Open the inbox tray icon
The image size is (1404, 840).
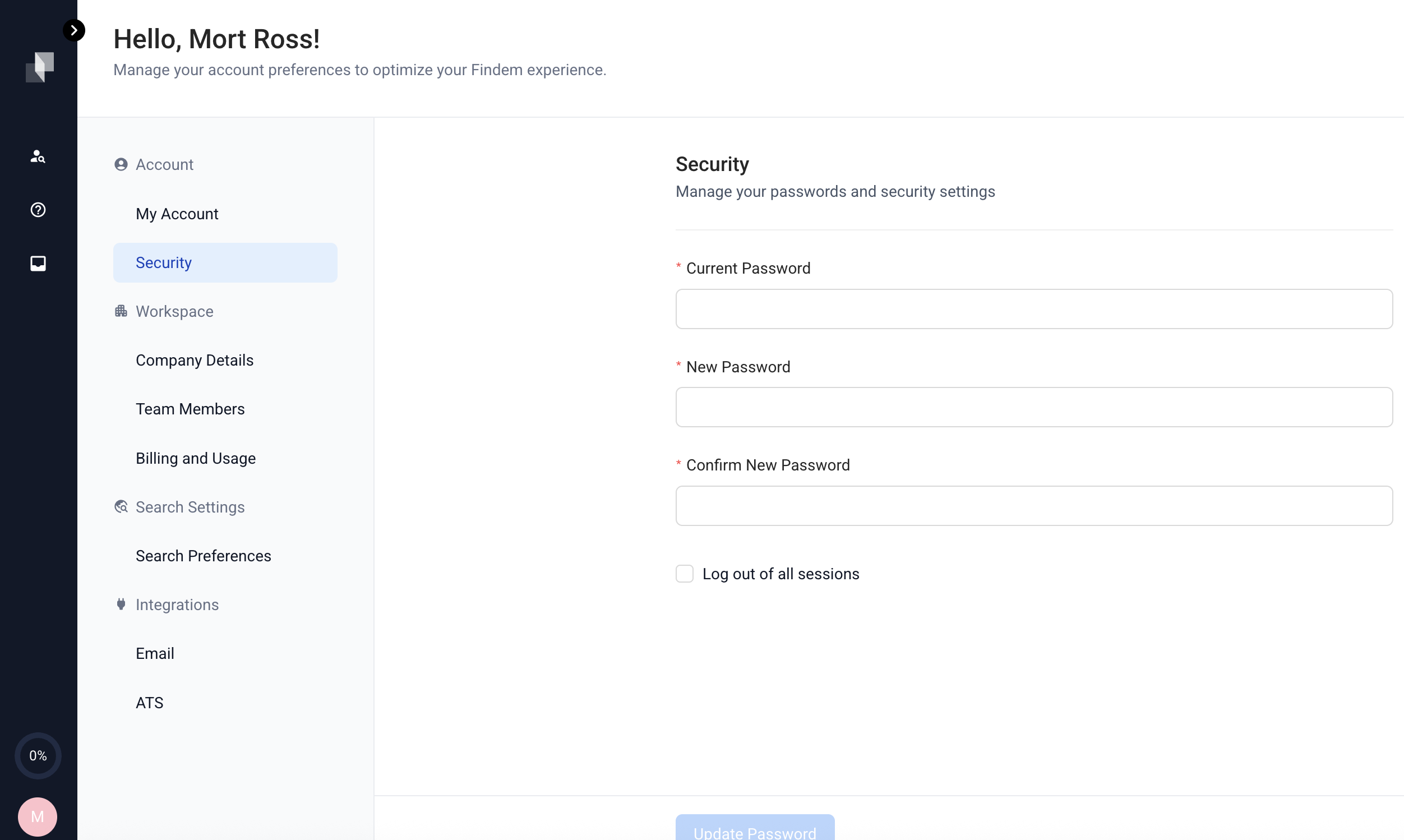(x=38, y=263)
